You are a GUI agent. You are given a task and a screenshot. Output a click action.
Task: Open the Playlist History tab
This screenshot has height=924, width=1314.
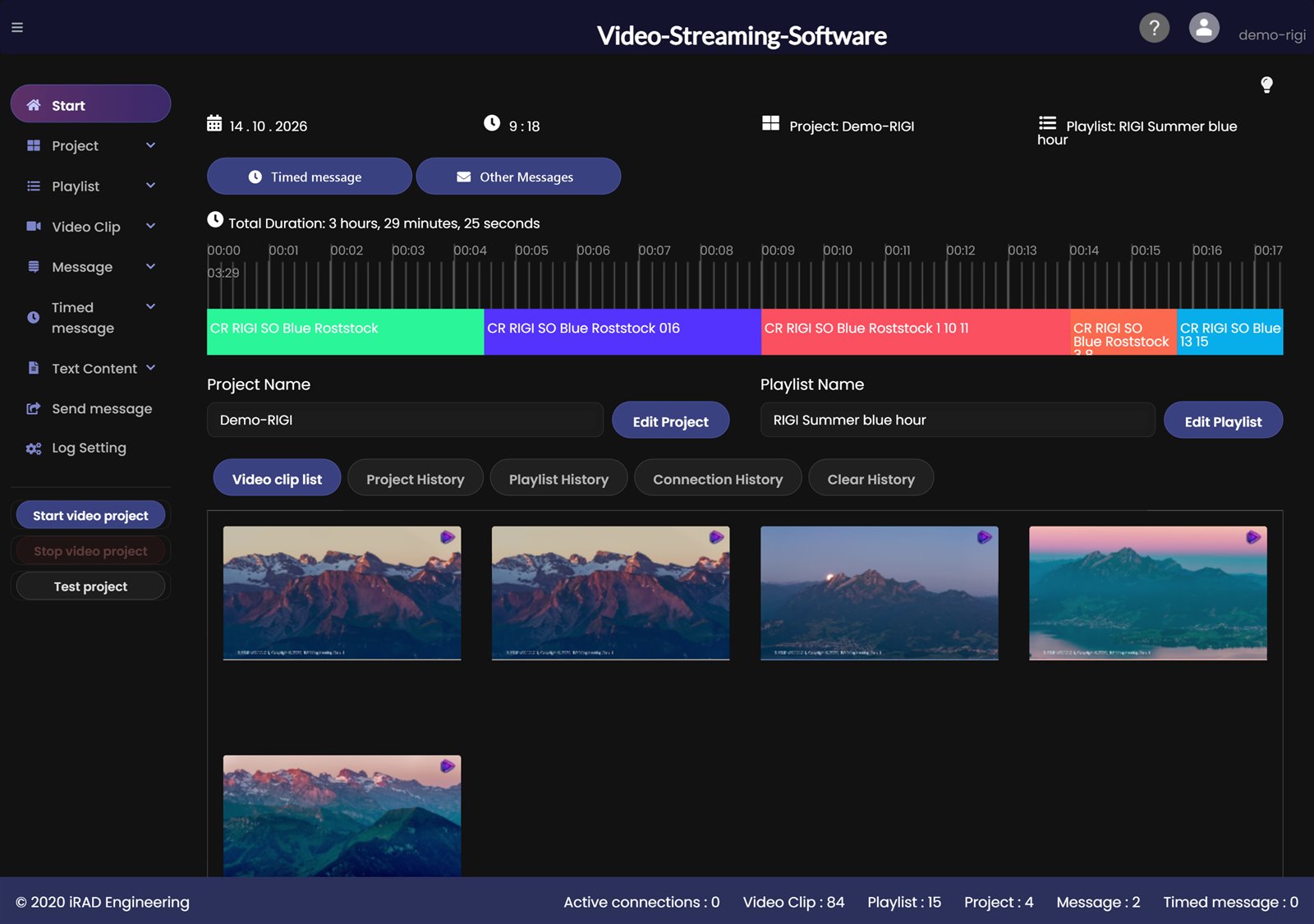[558, 478]
